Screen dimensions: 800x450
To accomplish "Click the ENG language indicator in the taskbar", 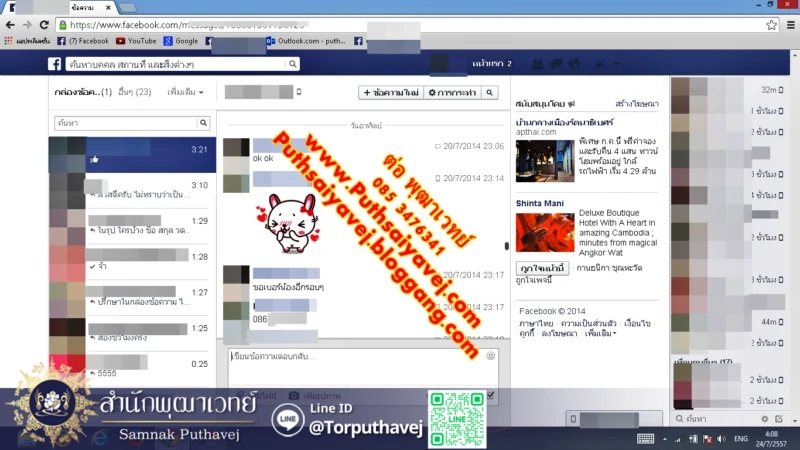I will tap(740, 439).
